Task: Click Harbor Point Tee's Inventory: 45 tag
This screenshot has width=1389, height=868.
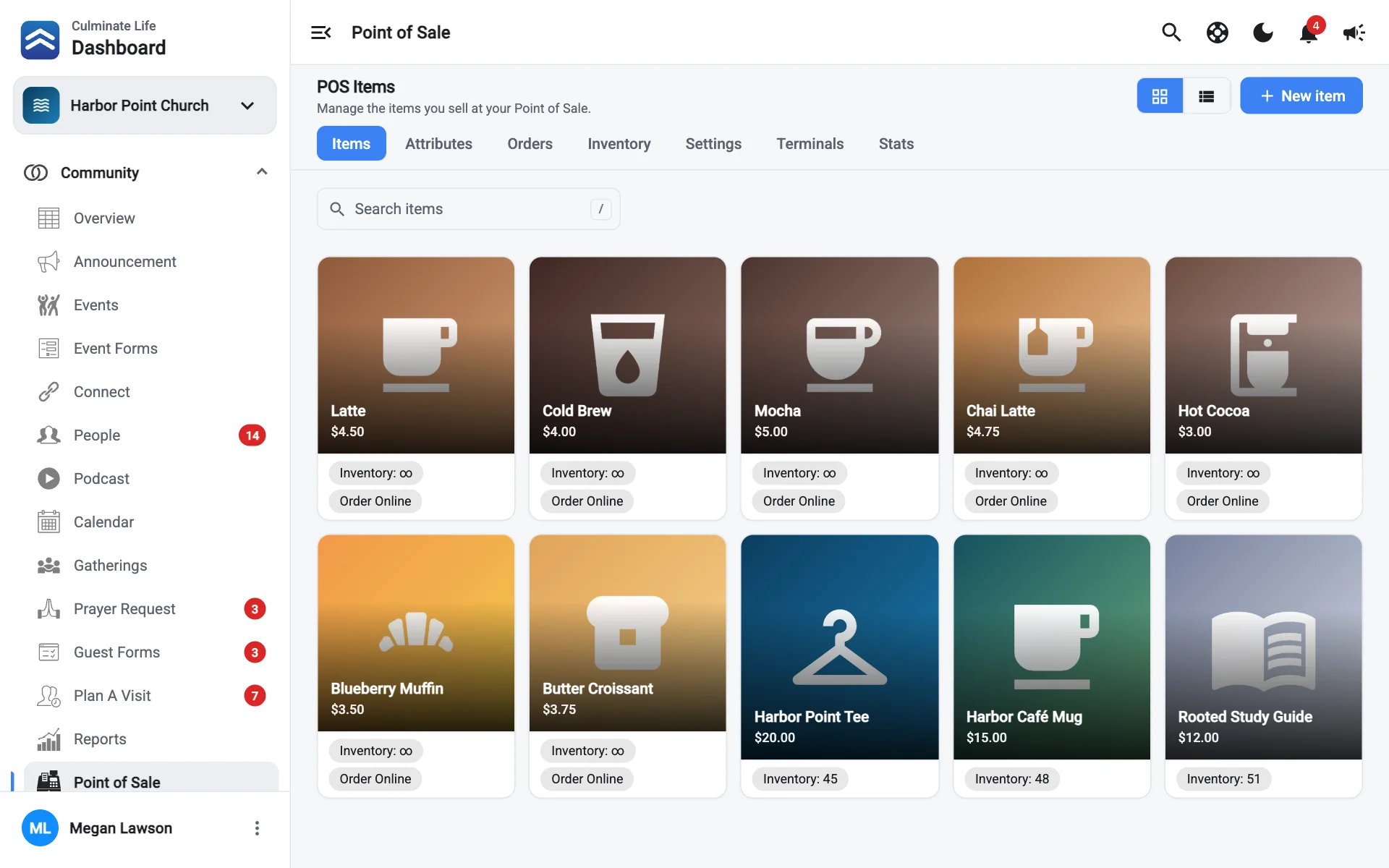Action: point(799,779)
